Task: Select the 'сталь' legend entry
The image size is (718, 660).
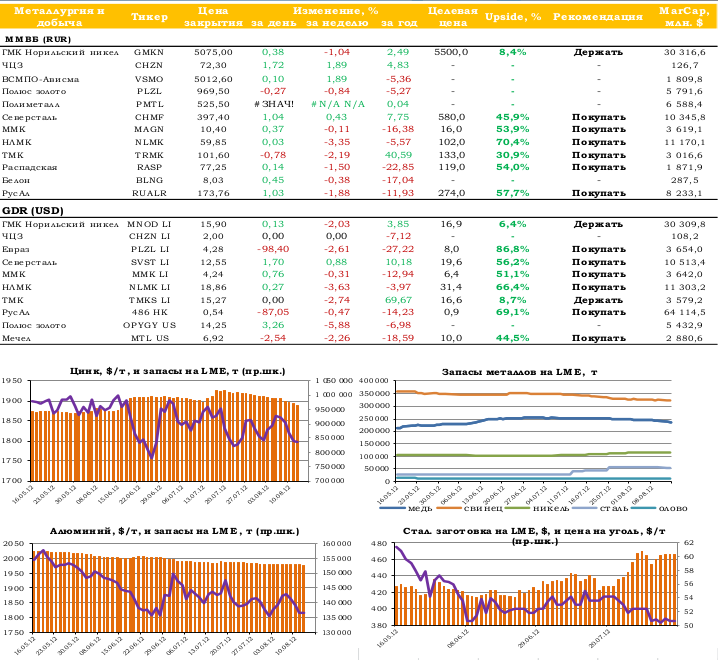Action: click(600, 508)
